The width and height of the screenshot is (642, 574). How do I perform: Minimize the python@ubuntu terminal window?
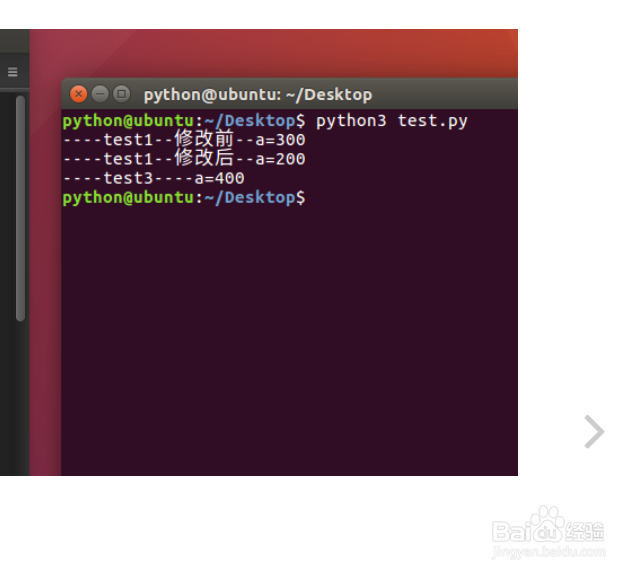tap(100, 94)
